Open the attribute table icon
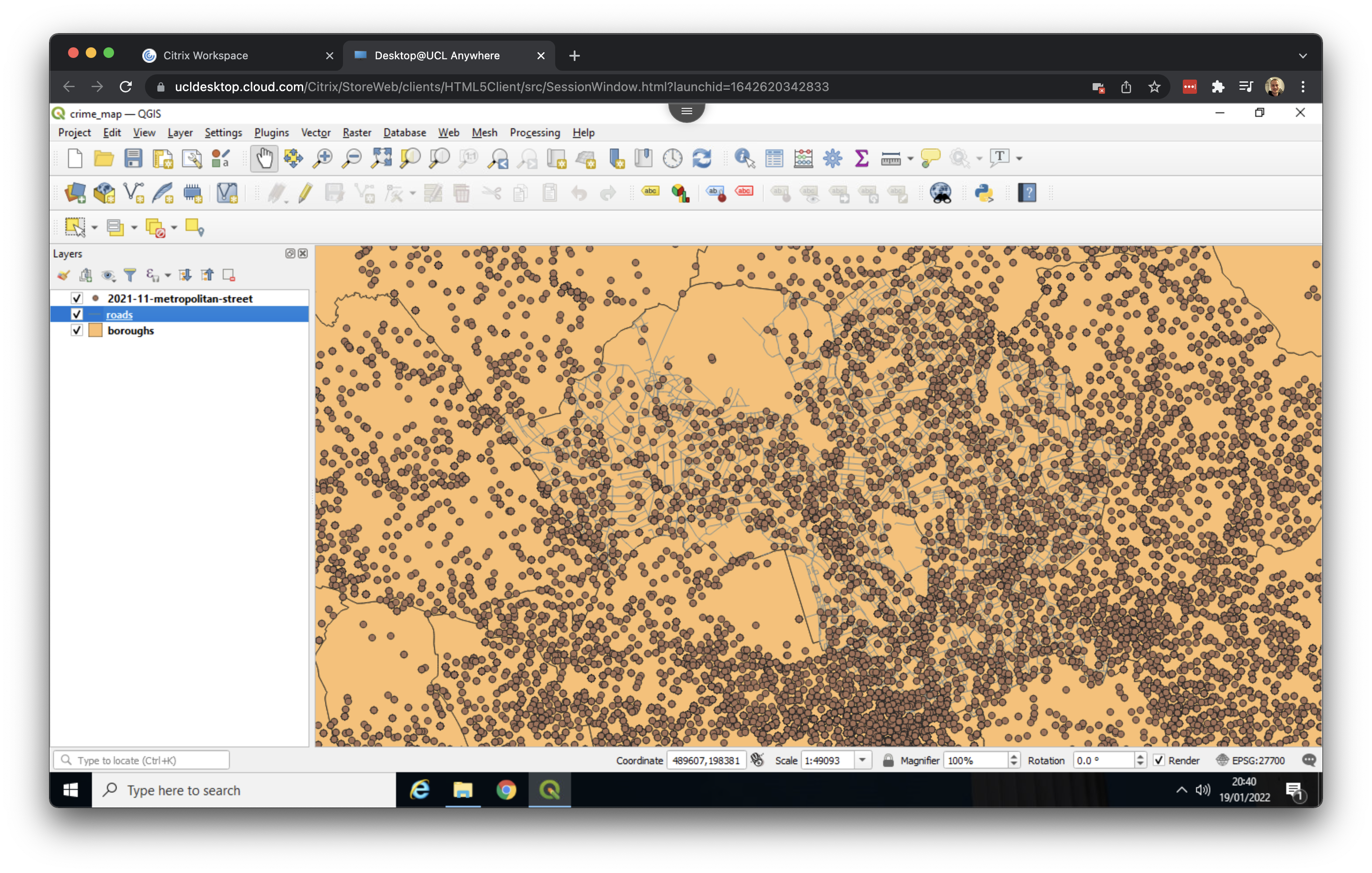Viewport: 1372px width, 873px height. click(x=774, y=158)
